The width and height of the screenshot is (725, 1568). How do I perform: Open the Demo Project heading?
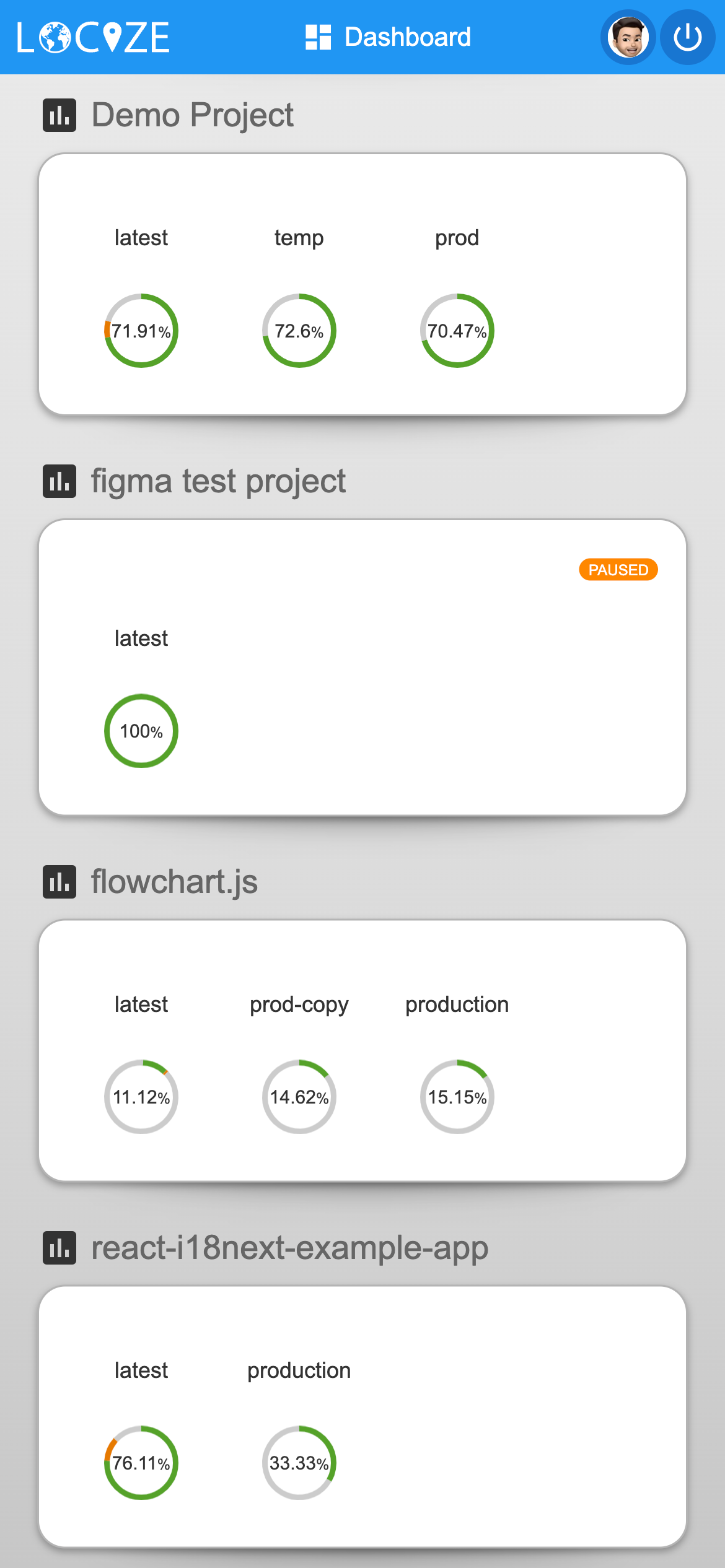click(192, 115)
